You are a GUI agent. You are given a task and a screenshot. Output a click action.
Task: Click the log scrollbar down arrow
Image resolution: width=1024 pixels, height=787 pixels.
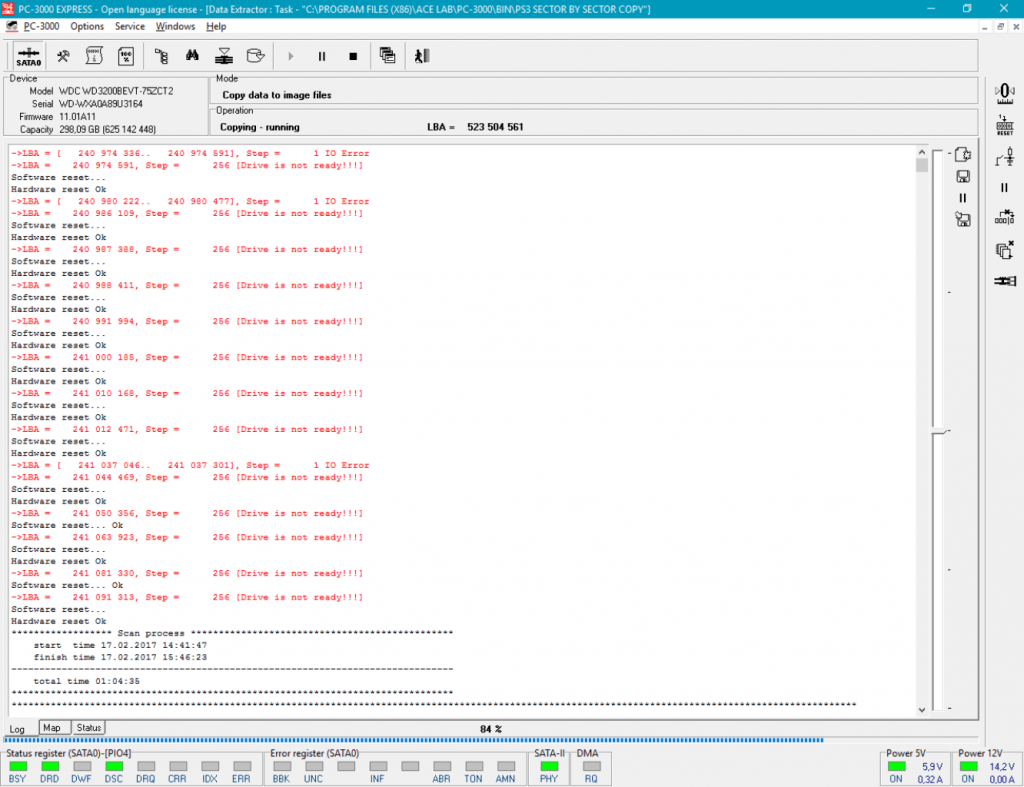(x=921, y=709)
